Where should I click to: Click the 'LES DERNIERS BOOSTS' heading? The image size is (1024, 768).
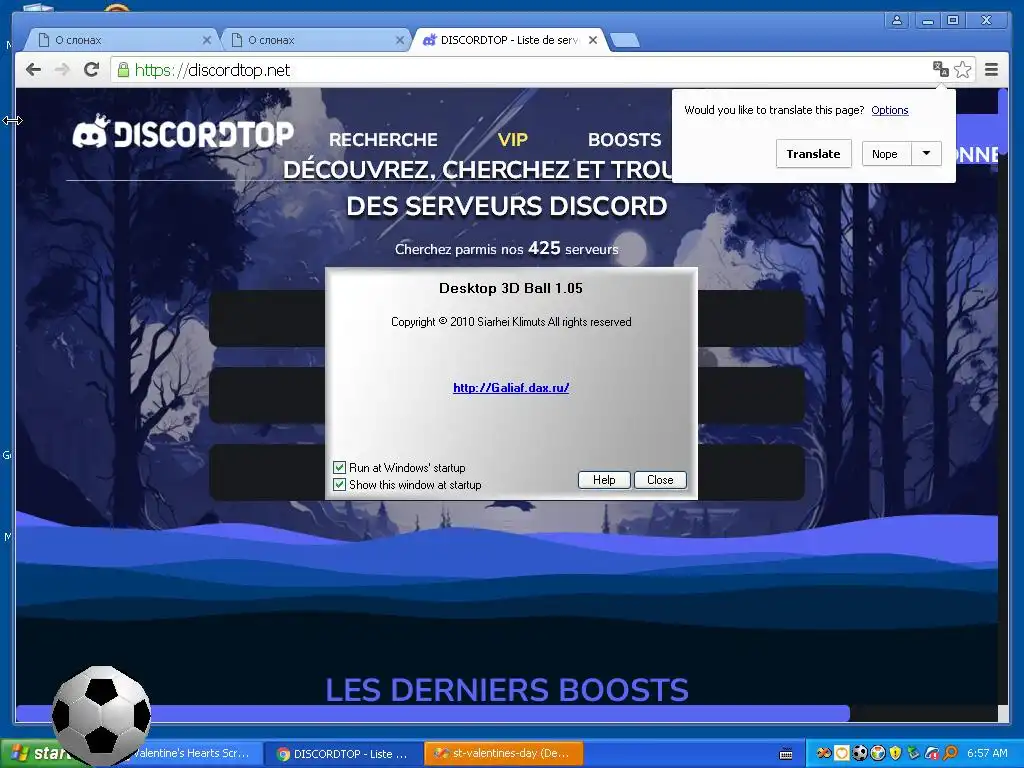point(507,690)
